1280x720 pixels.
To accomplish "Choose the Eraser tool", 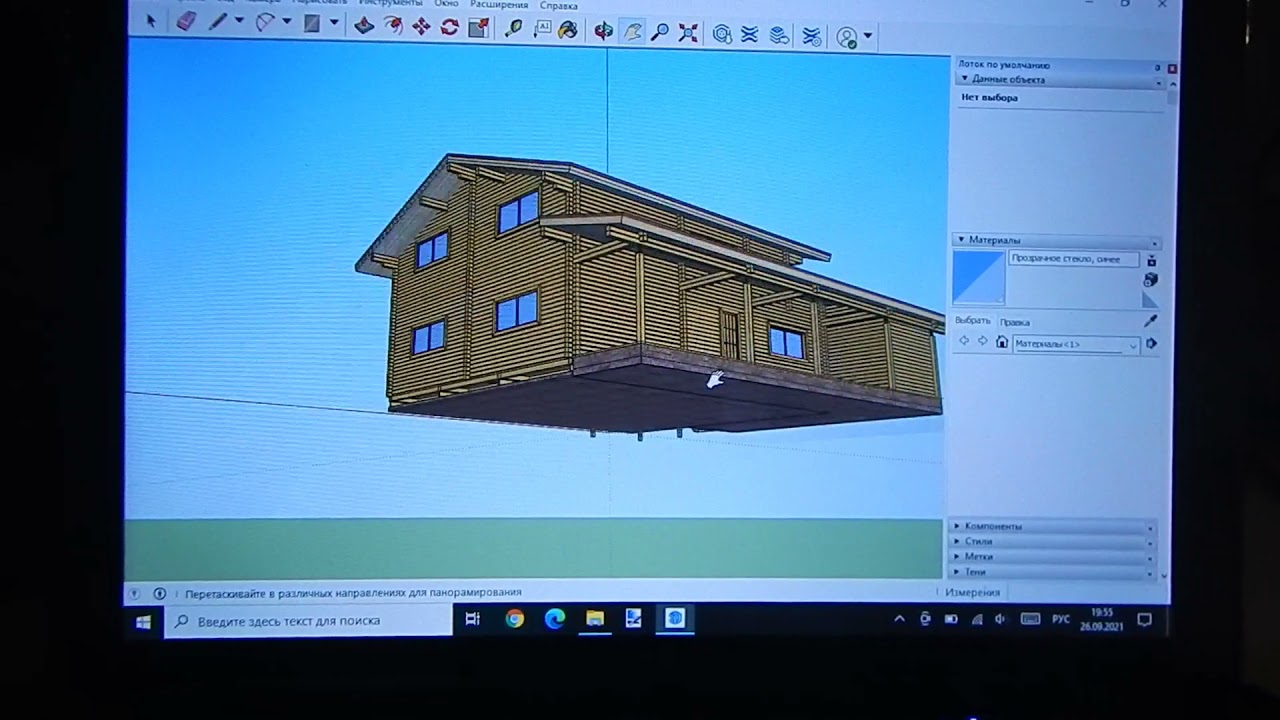I will coord(186,22).
